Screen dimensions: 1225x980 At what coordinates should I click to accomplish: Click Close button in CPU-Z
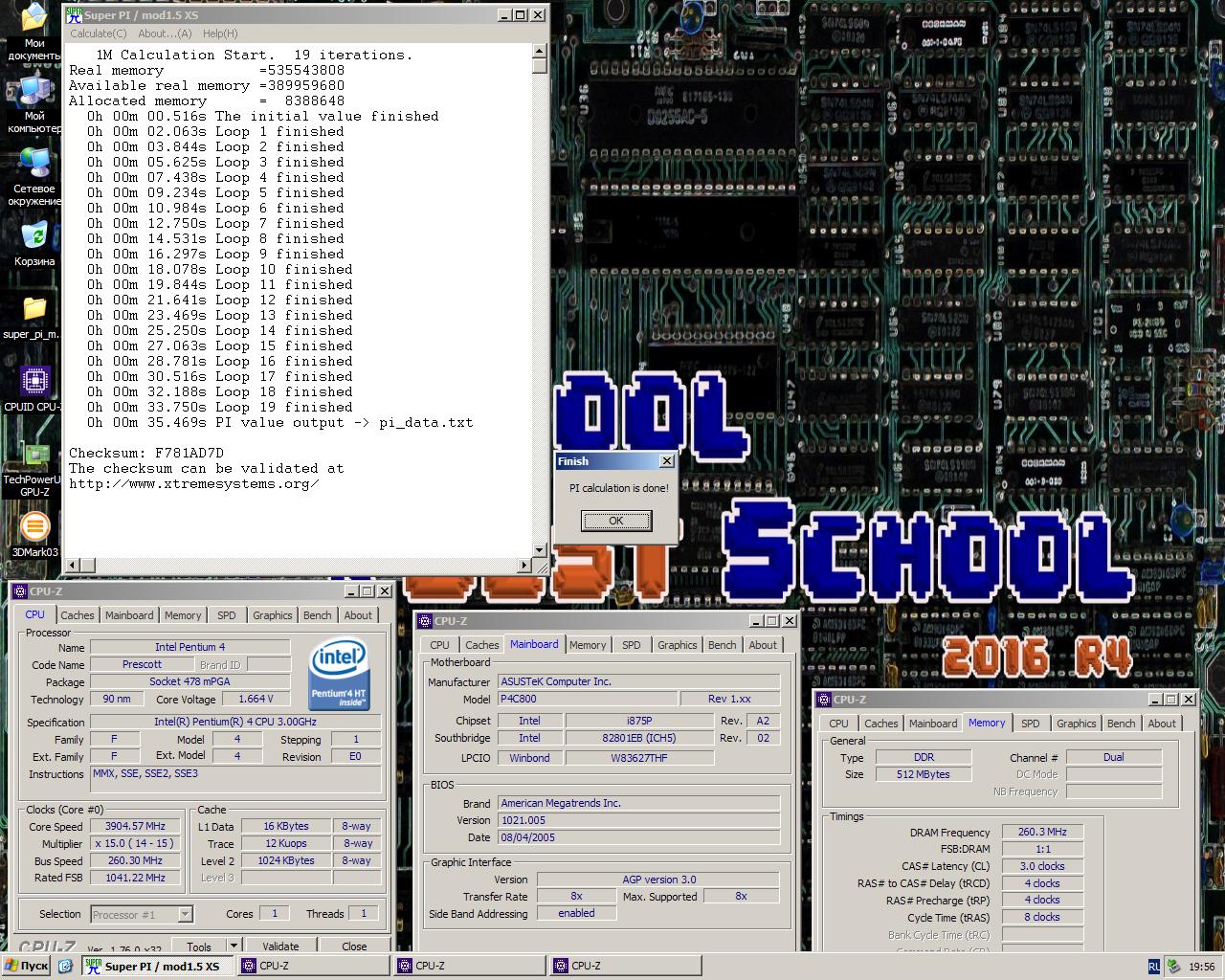354,947
